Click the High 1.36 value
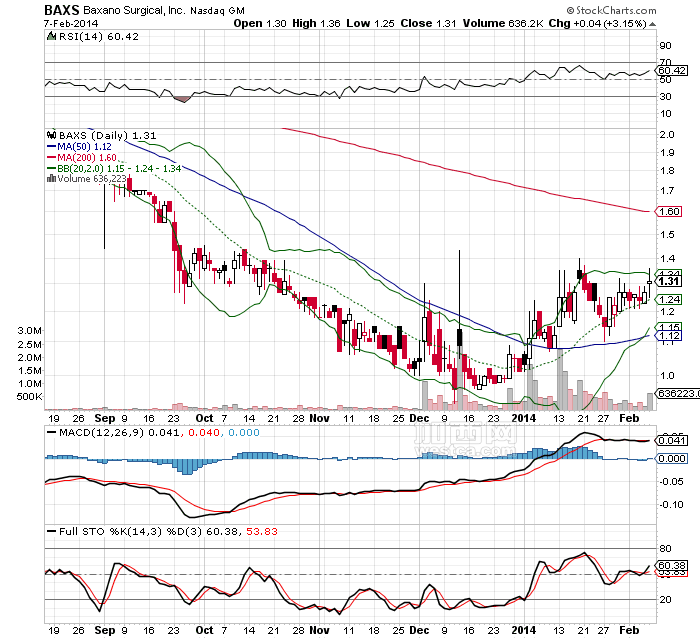The height and width of the screenshot is (639, 700). tap(317, 23)
